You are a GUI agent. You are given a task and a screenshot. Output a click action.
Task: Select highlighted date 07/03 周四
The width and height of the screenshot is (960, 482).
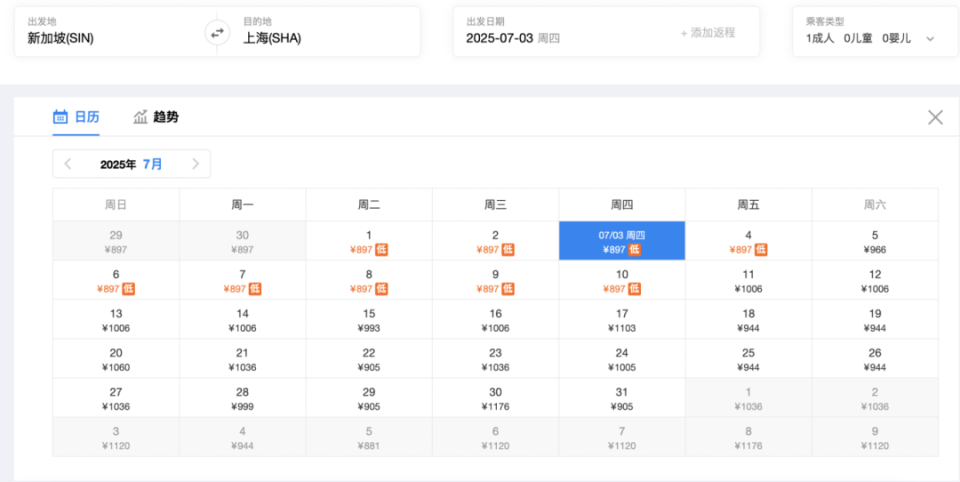point(622,241)
